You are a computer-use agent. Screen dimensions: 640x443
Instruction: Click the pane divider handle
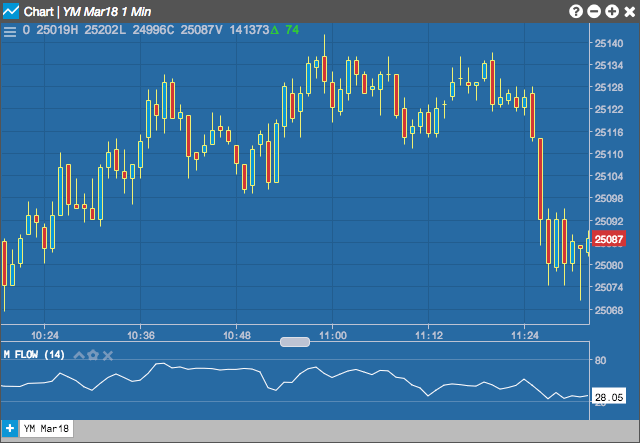(295, 342)
